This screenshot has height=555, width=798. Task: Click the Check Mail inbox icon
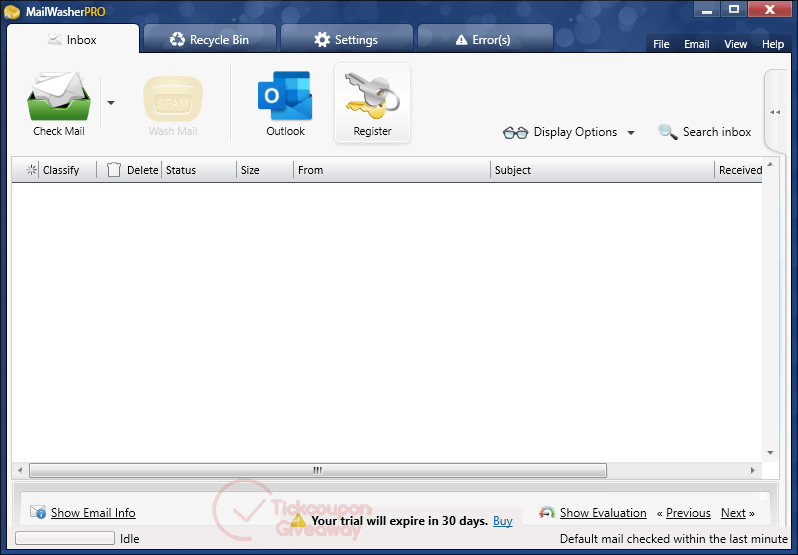59,97
